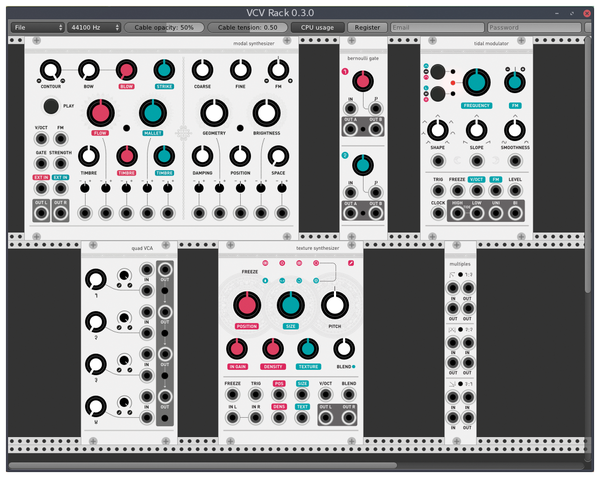600x478 pixels.
Task: Click the teal STRIKE knob
Action: (x=164, y=70)
